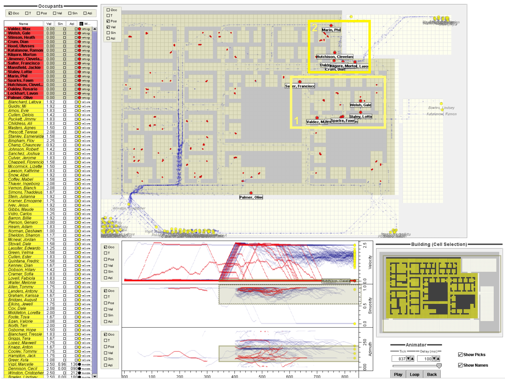
Task: Sort occupants by the Vel column header
Action: (49, 24)
